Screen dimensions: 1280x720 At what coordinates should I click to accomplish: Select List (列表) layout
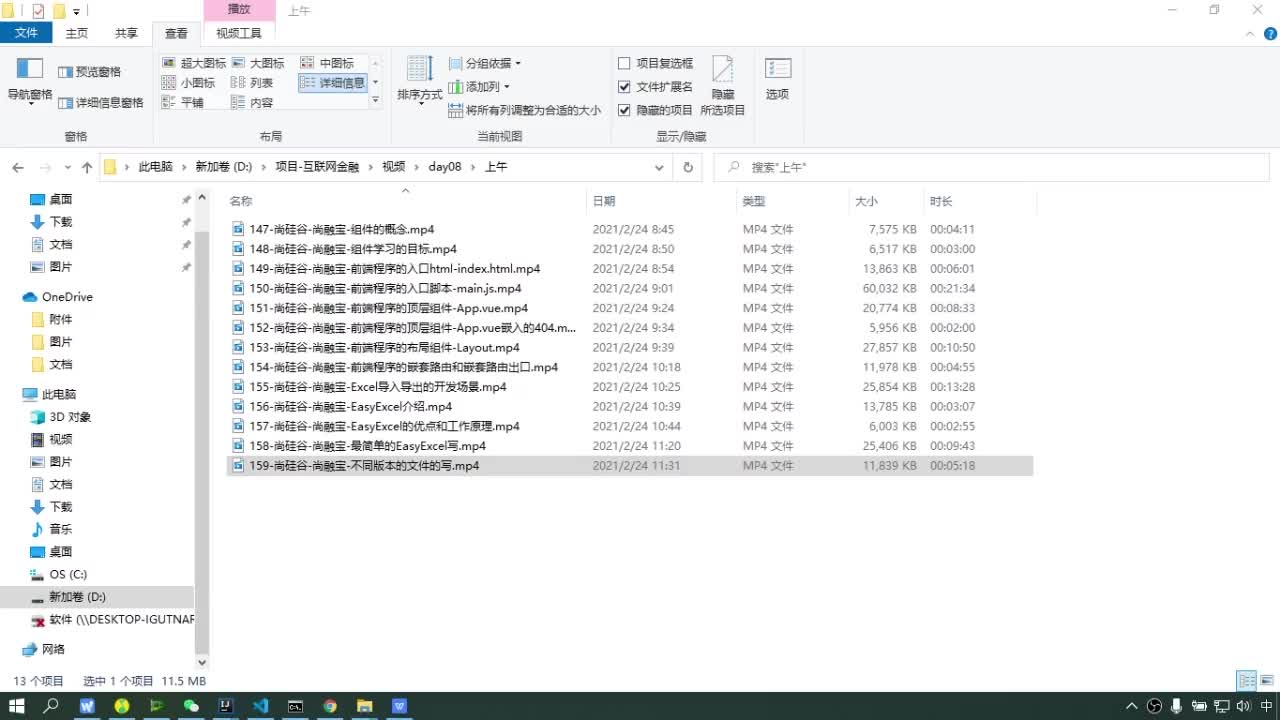click(252, 83)
